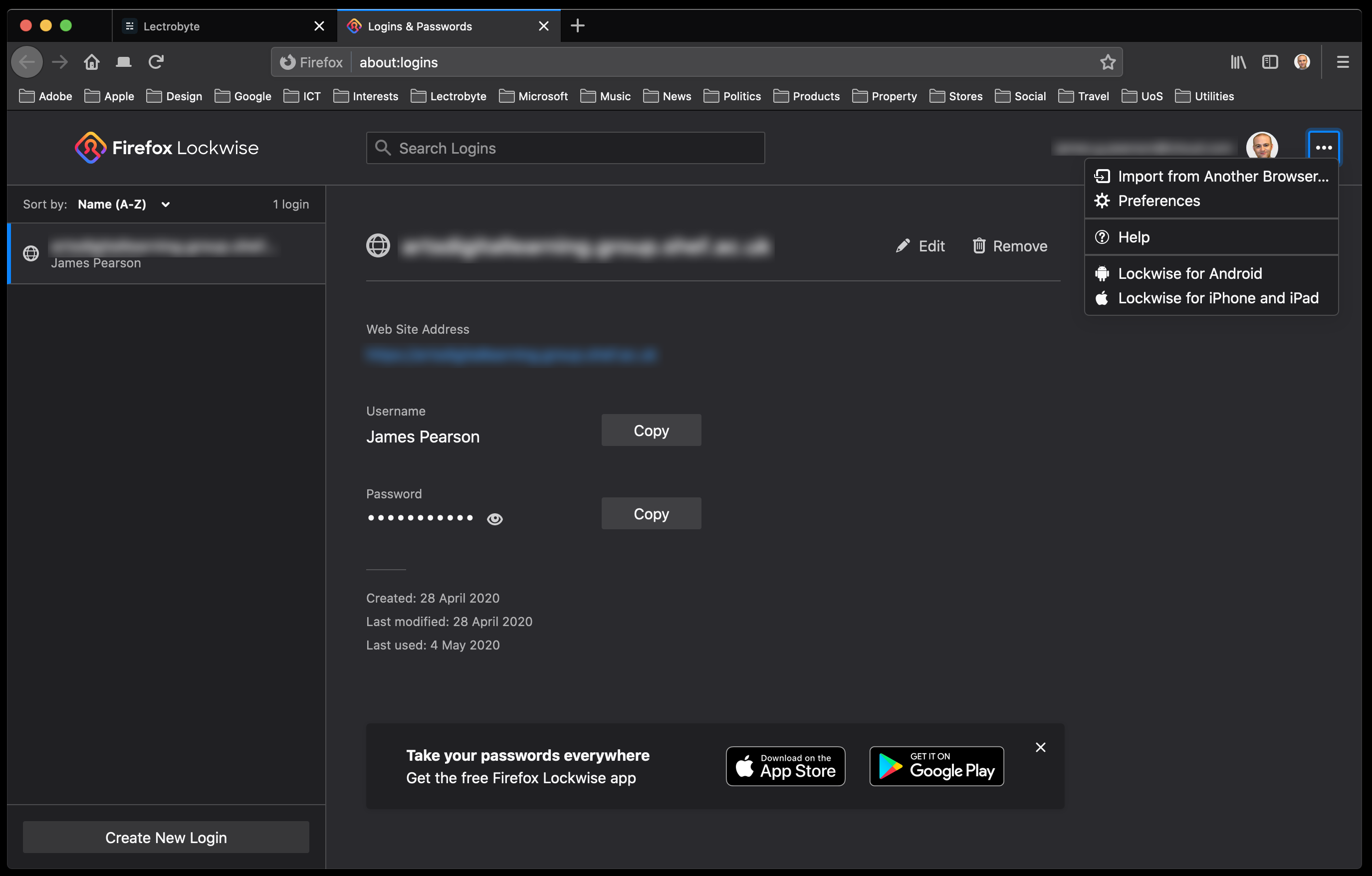Open the UoS bookmarks folder
This screenshot has width=1372, height=876.
[1142, 96]
